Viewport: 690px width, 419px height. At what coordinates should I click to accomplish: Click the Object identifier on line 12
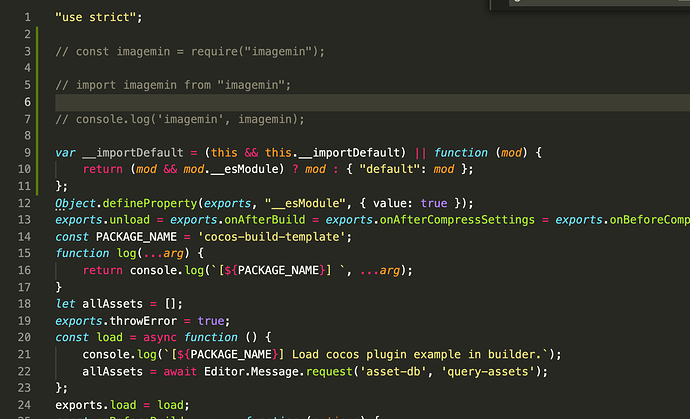point(75,203)
